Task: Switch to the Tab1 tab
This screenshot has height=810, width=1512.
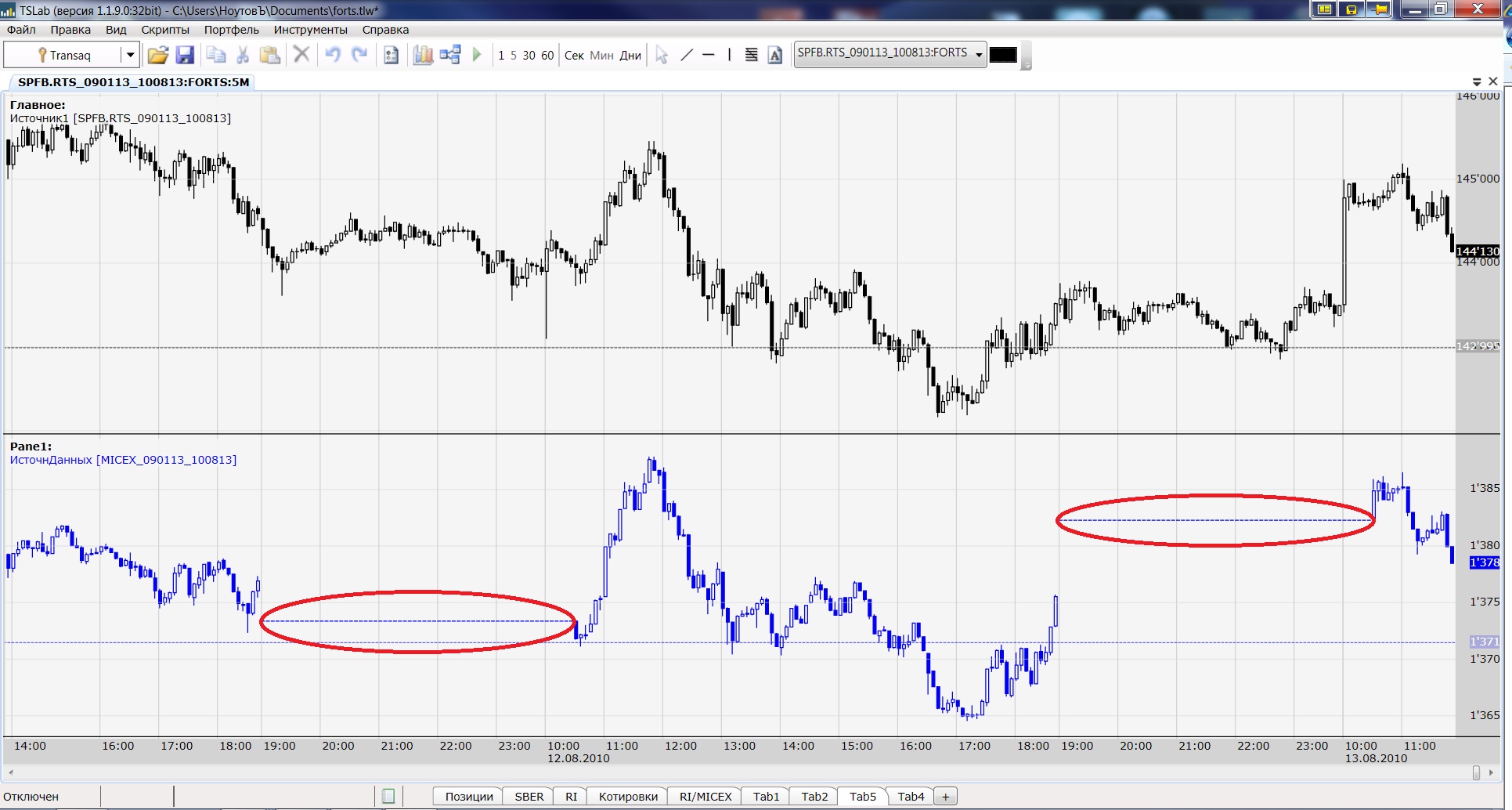Action: (767, 797)
